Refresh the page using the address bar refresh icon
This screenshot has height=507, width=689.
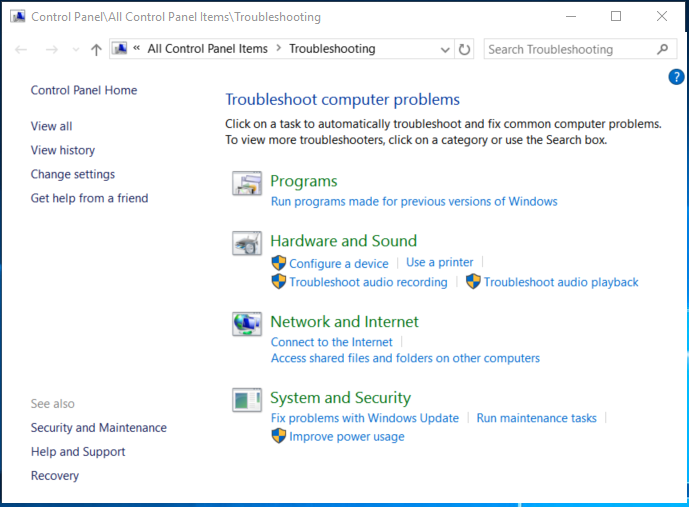(464, 49)
